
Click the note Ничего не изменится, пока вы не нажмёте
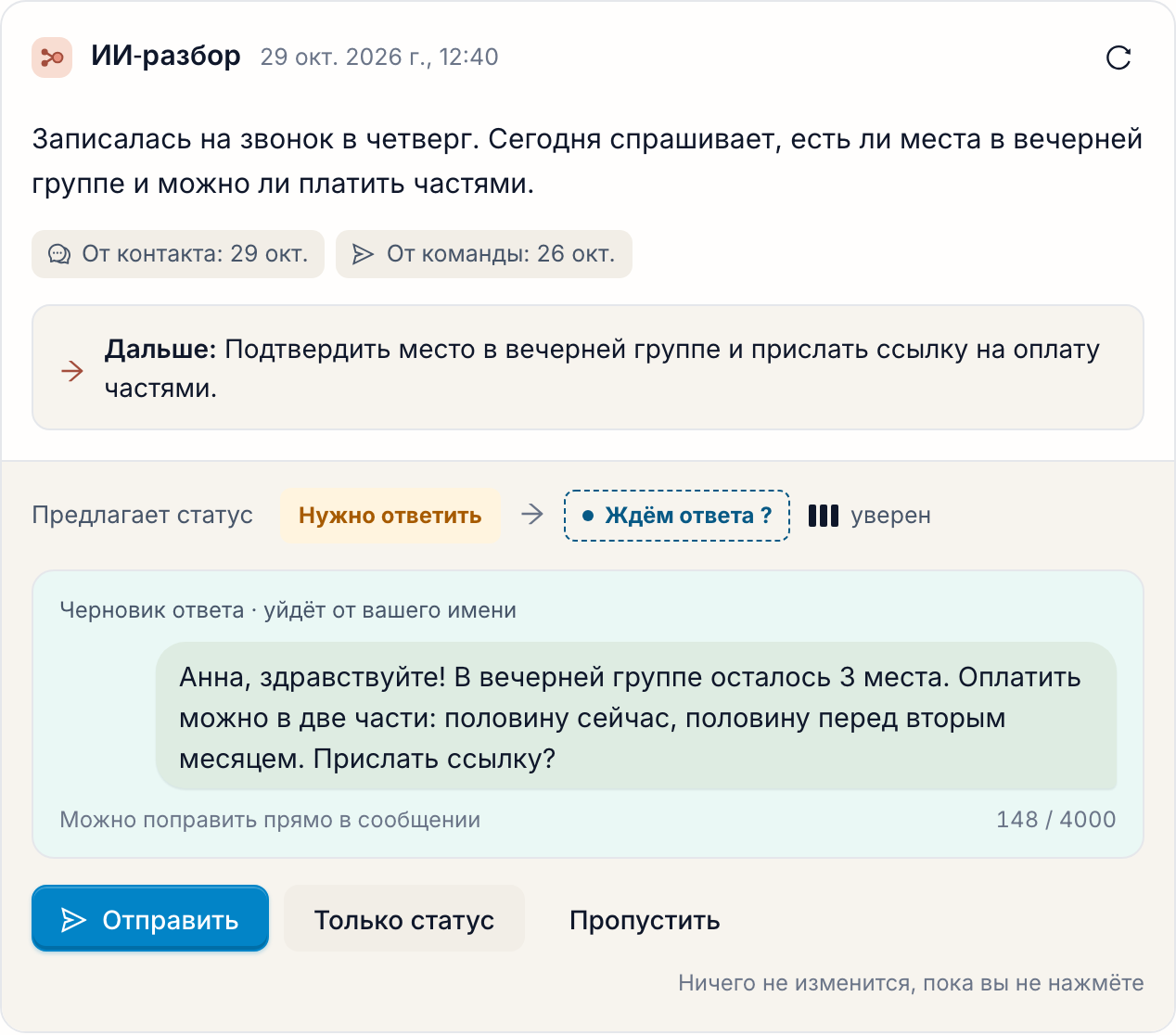coord(912,983)
